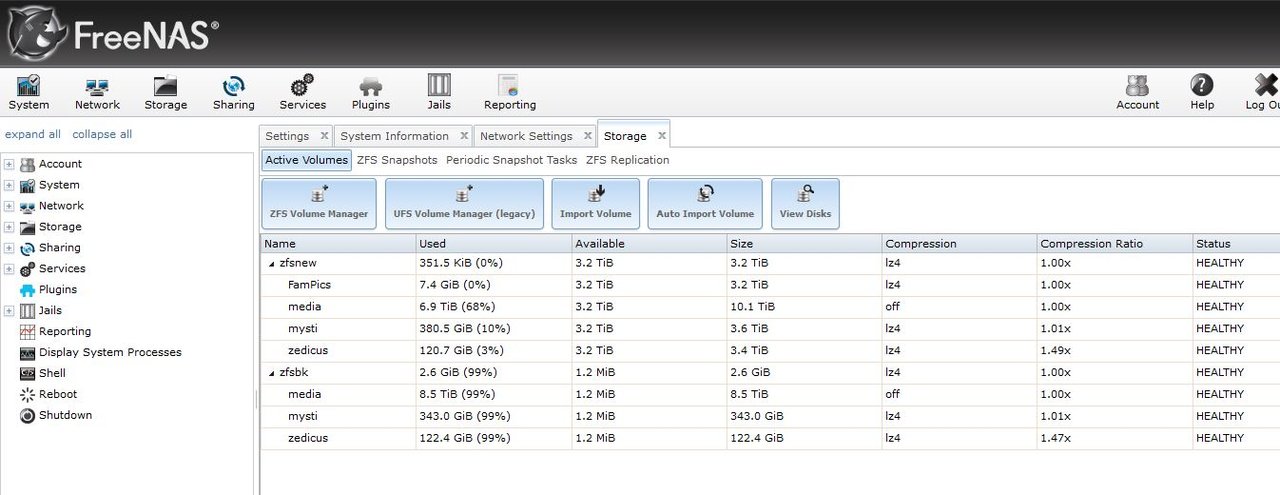This screenshot has height=495, width=1280.
Task: Open Shell in the sidebar tree
Action: tap(51, 373)
